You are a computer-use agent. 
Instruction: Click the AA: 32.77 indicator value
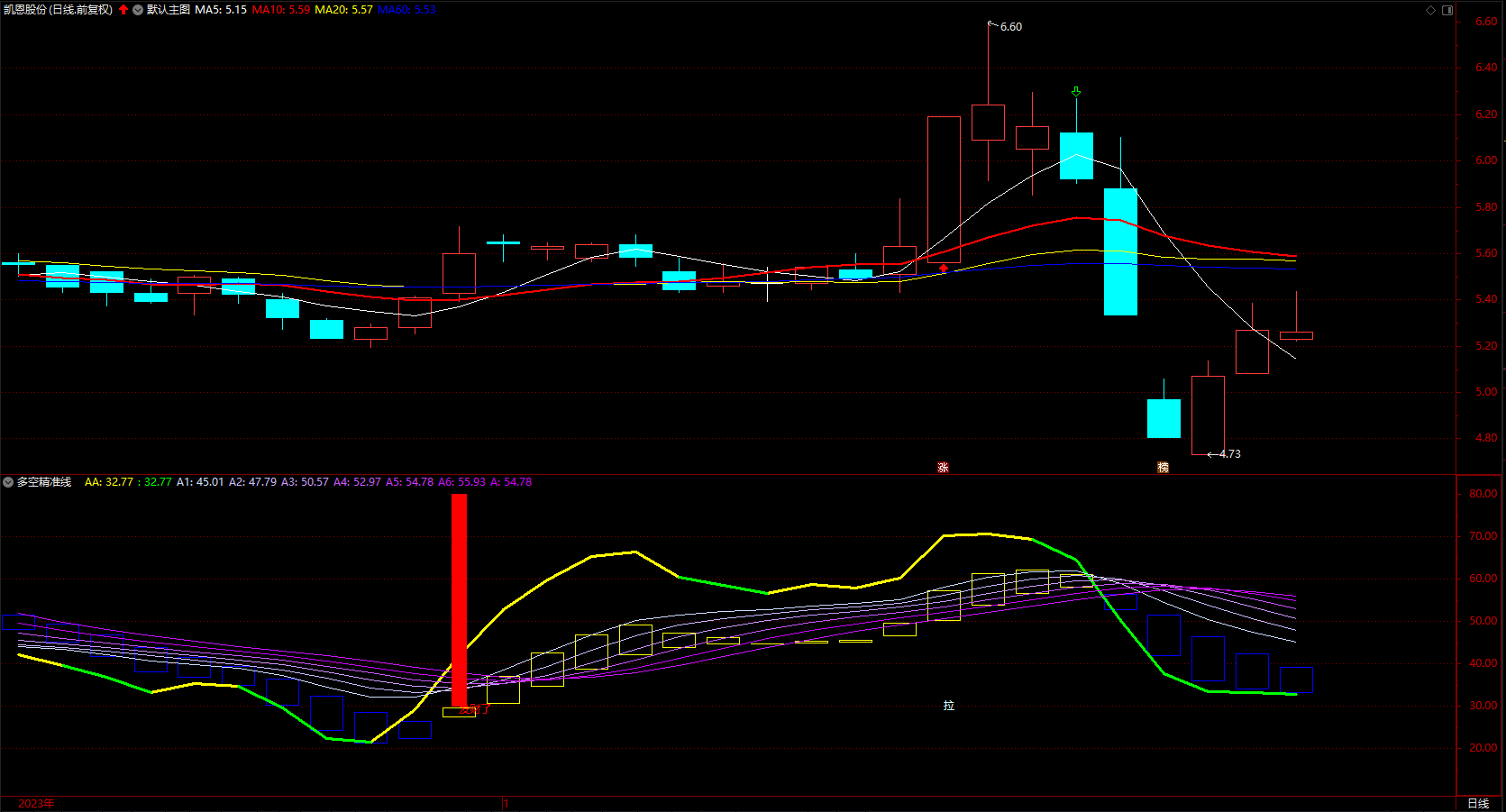(x=109, y=482)
